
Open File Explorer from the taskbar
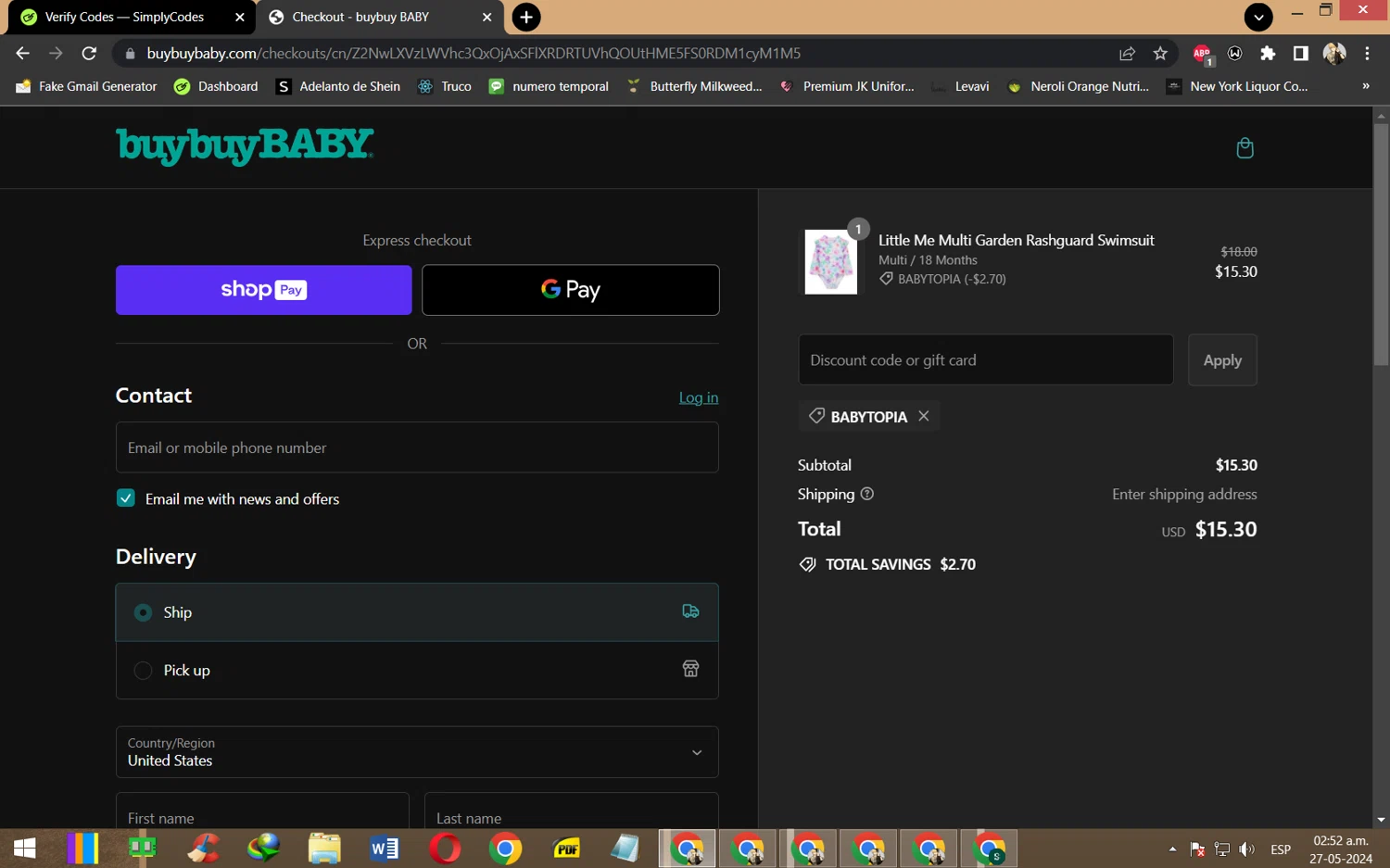tap(324, 848)
